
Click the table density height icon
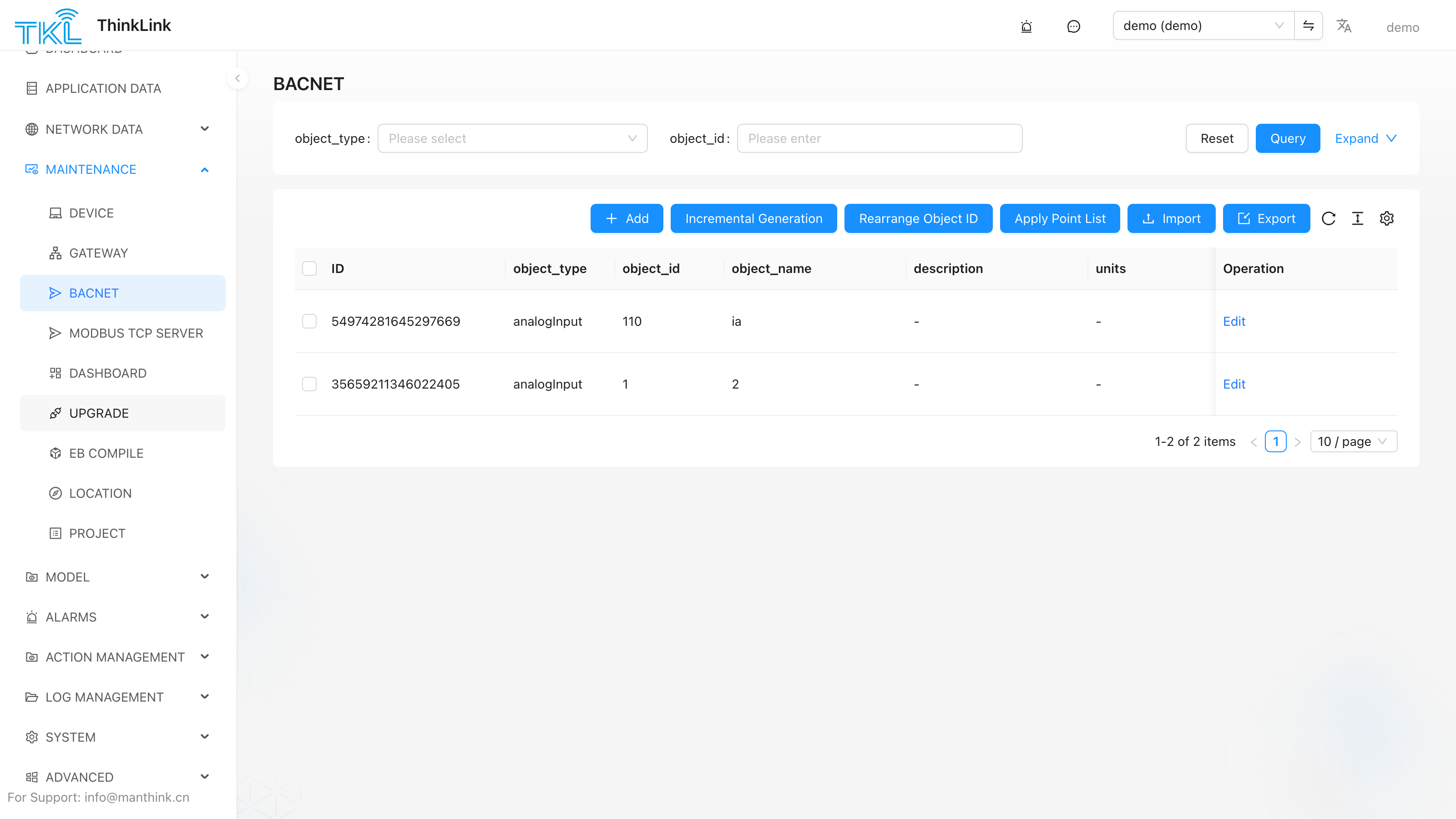tap(1357, 218)
